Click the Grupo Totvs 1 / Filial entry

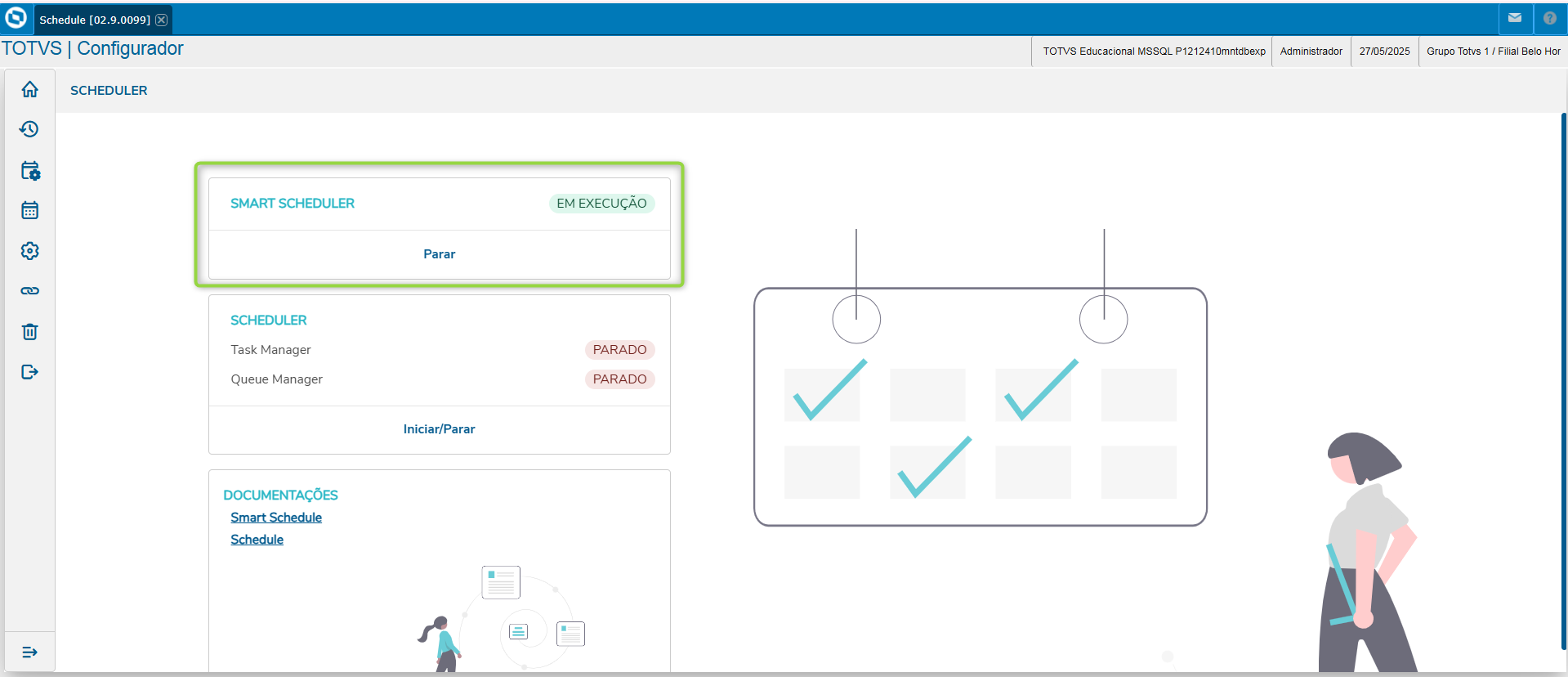pyautogui.click(x=1494, y=52)
